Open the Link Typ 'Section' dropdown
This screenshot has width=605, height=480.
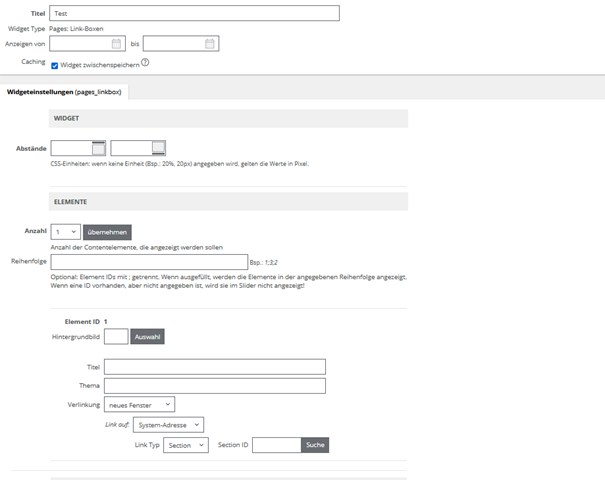pyautogui.click(x=185, y=445)
